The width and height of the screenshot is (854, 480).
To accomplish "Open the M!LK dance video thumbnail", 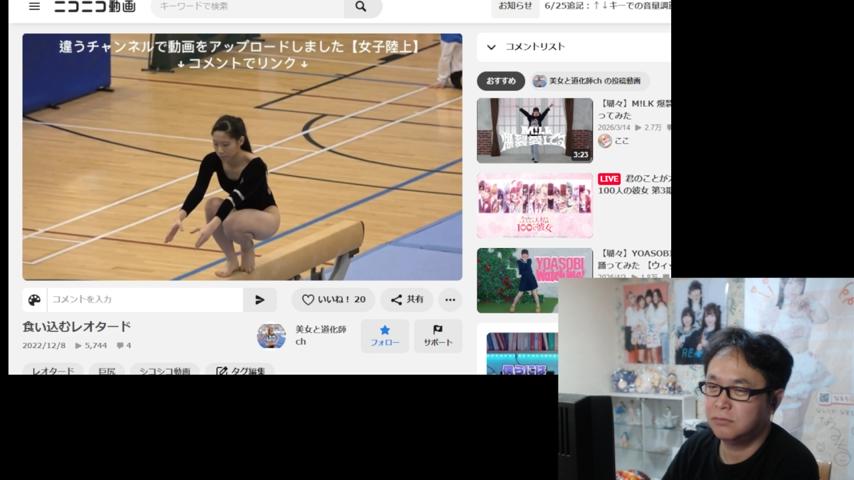I will [535, 131].
